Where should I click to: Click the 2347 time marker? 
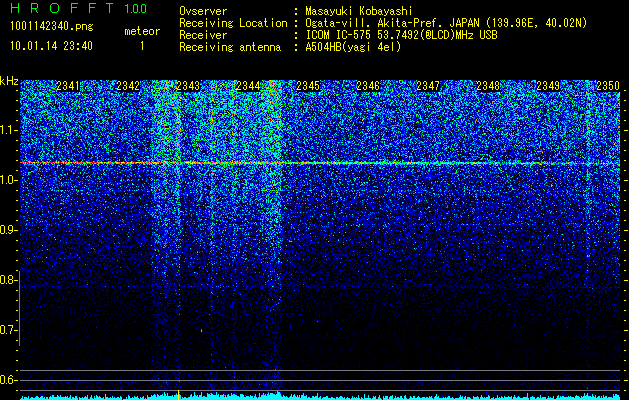pos(428,86)
